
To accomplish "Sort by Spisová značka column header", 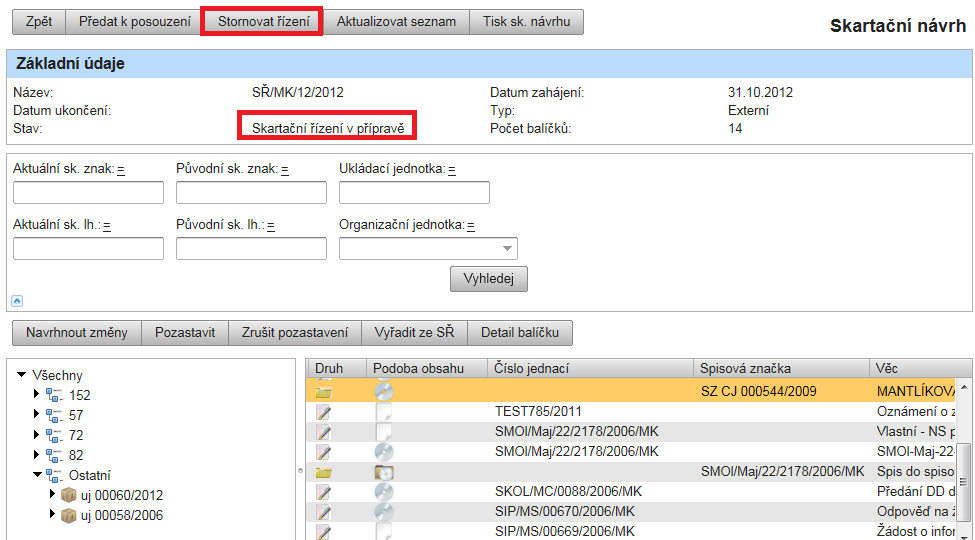I will pos(782,368).
